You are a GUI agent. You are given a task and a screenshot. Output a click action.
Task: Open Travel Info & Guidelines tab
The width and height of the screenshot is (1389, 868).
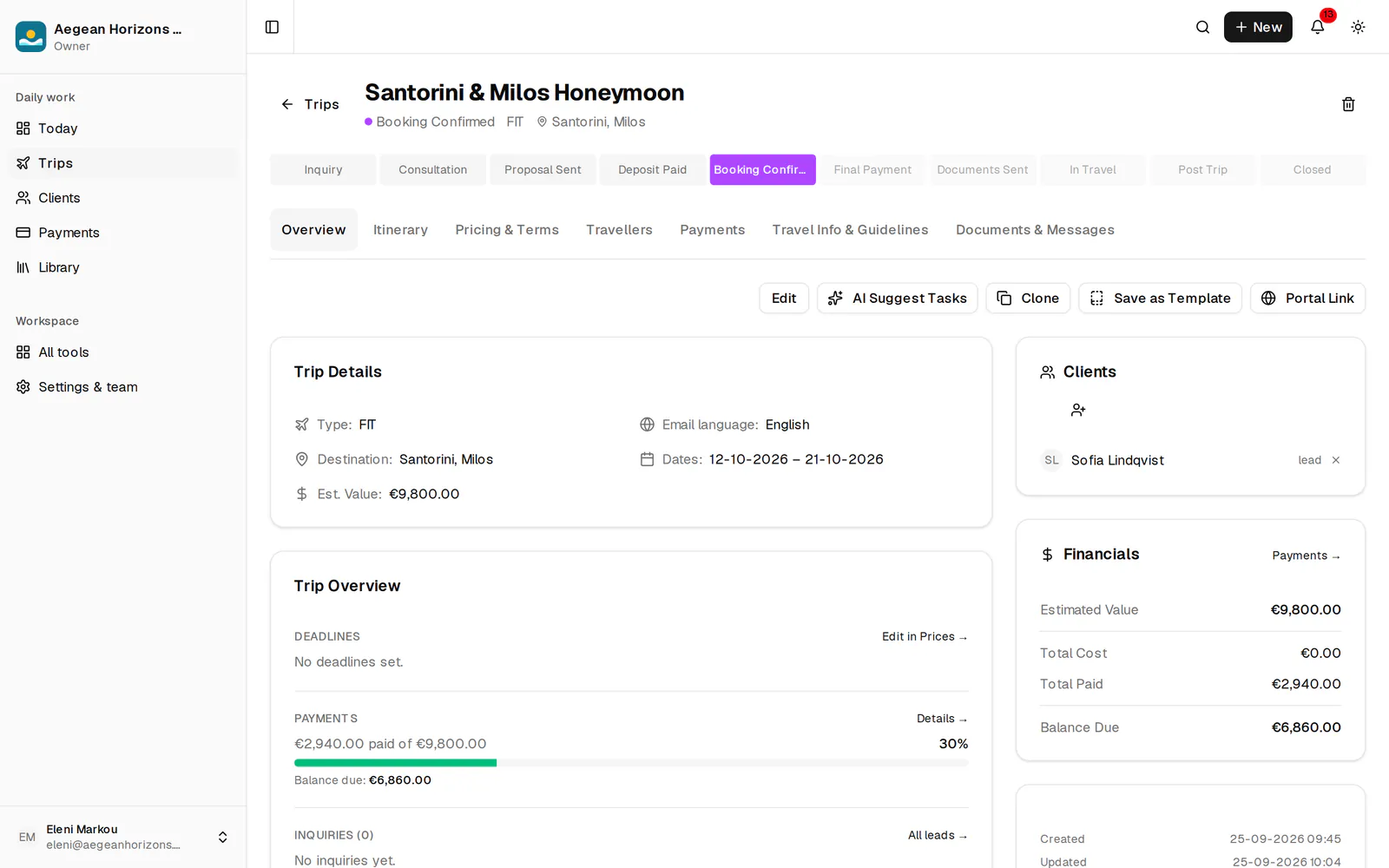(x=850, y=230)
